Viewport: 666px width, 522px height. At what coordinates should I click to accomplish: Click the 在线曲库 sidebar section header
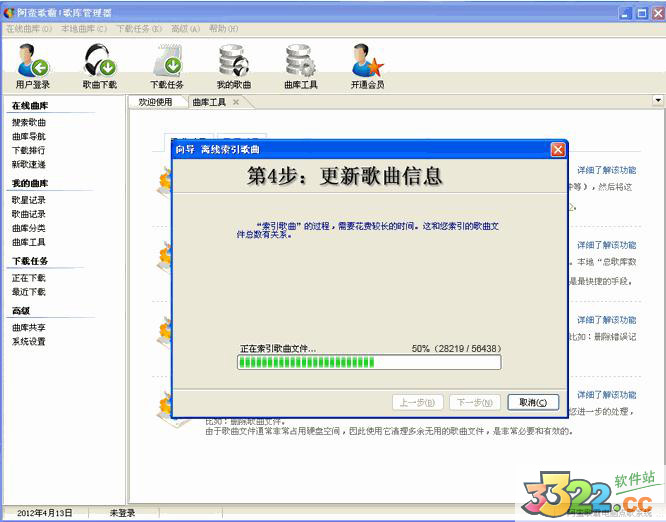click(30, 106)
